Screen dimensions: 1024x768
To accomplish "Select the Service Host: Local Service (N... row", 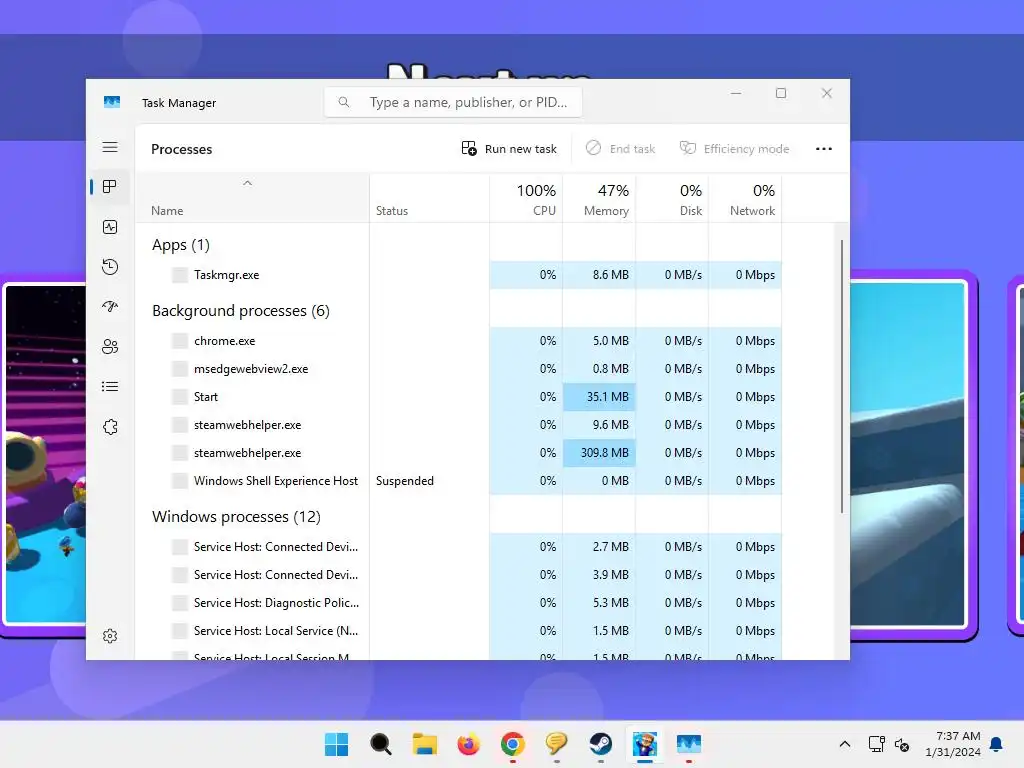I will point(458,631).
